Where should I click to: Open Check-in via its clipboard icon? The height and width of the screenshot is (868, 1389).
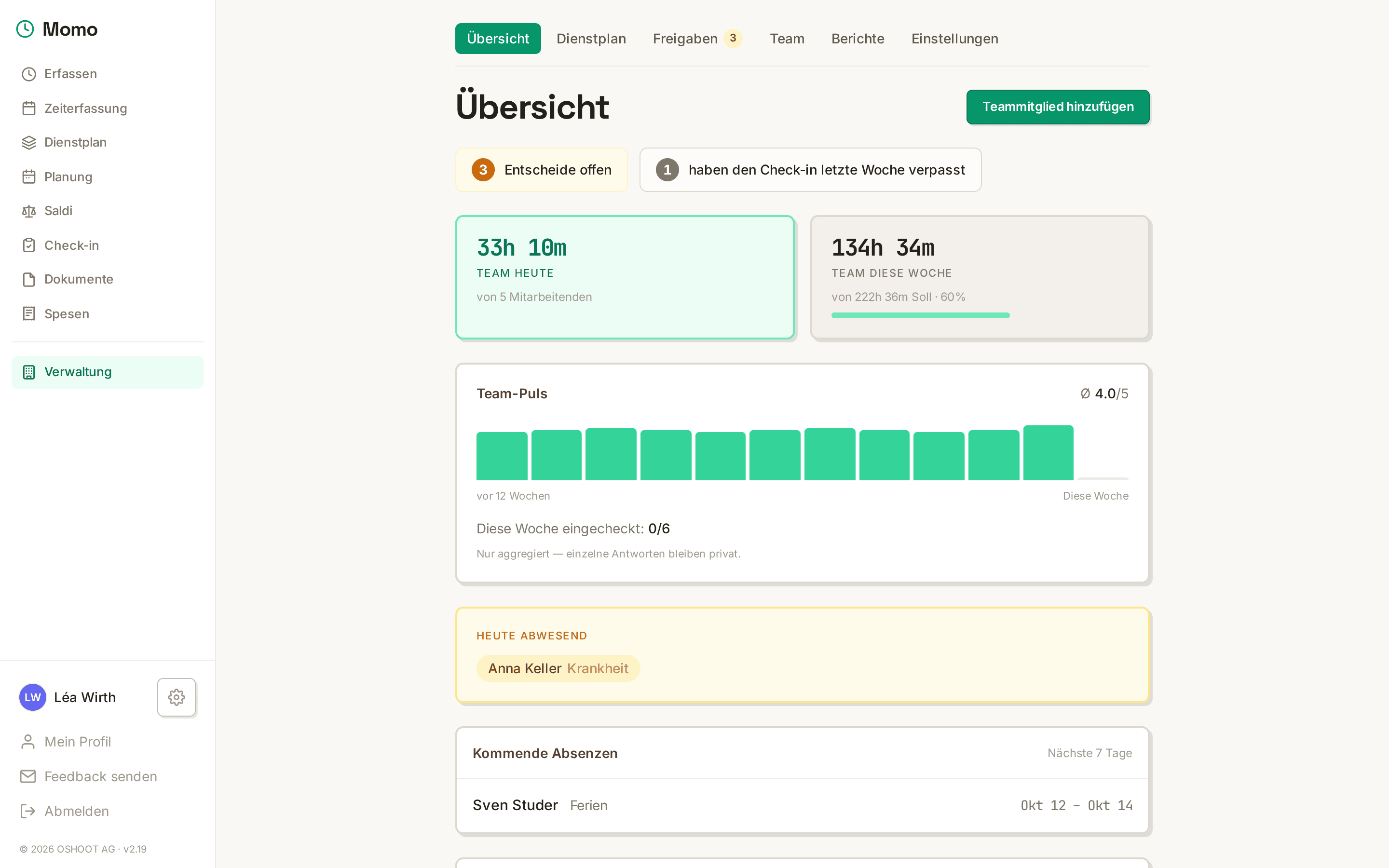[x=29, y=245]
